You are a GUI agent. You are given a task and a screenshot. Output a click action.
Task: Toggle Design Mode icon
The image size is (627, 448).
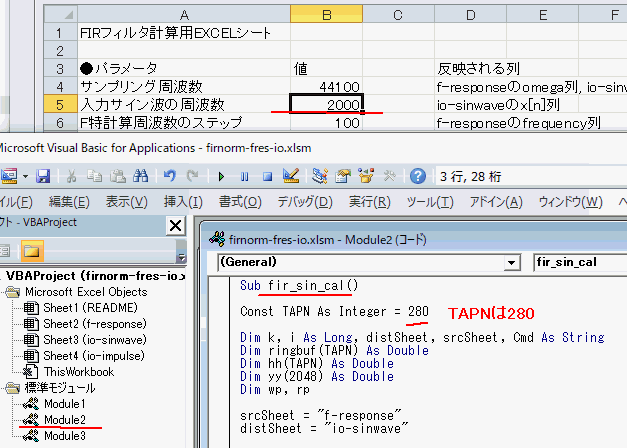point(291,176)
